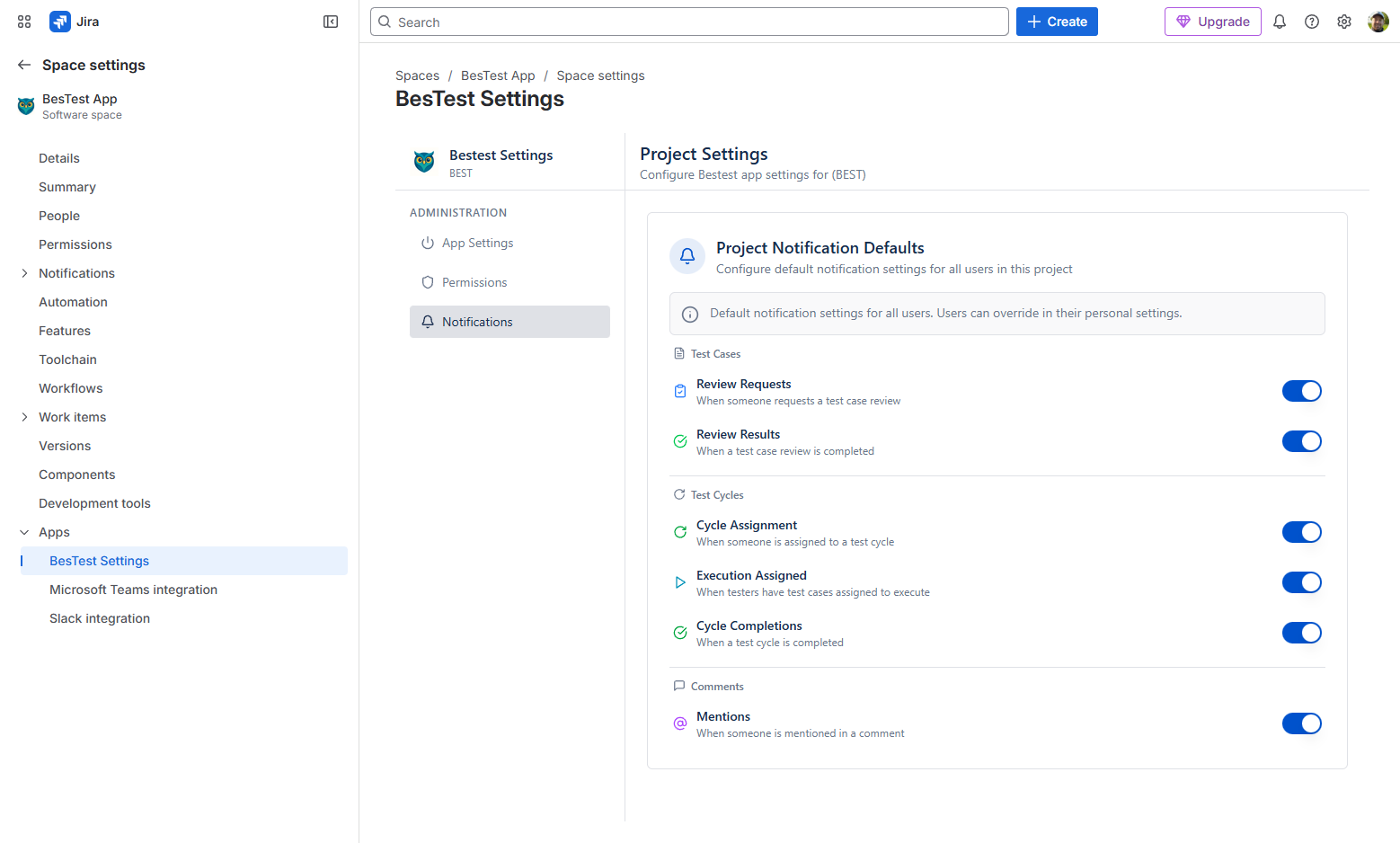Expand the Notifications sidebar section chevron
This screenshot has height=843, width=1400.
(x=24, y=273)
